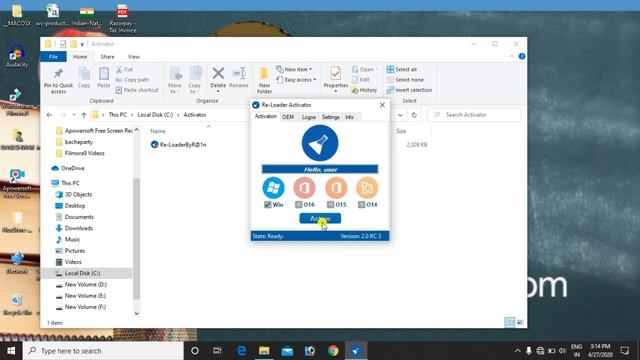Tick the O16 checkbox
The height and width of the screenshot is (360, 640).
click(299, 204)
